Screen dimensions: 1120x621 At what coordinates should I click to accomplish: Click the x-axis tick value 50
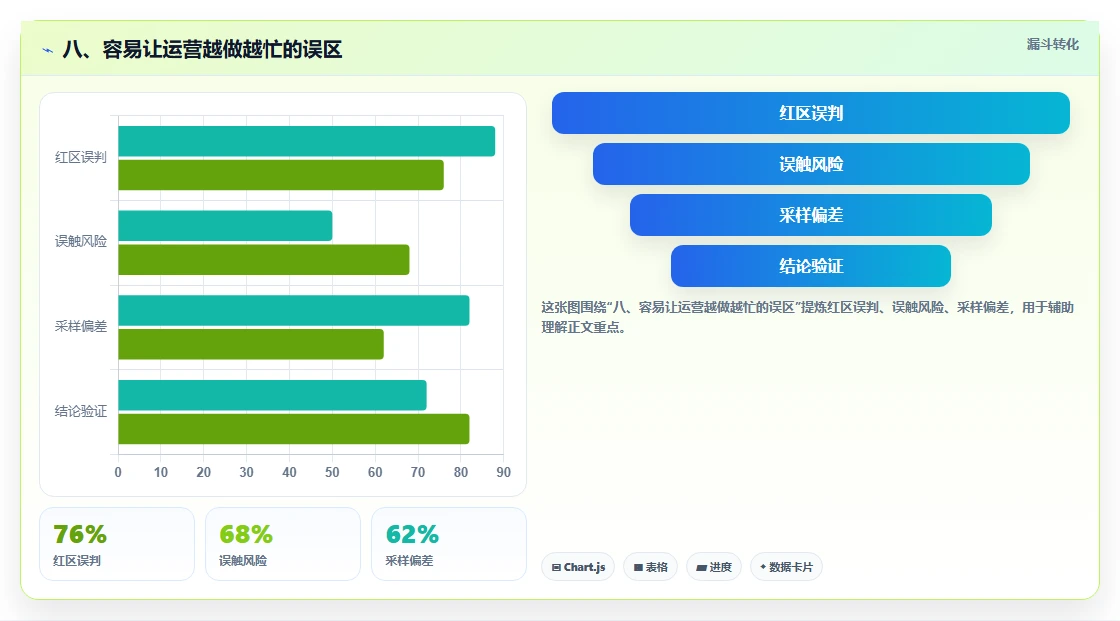coord(332,472)
